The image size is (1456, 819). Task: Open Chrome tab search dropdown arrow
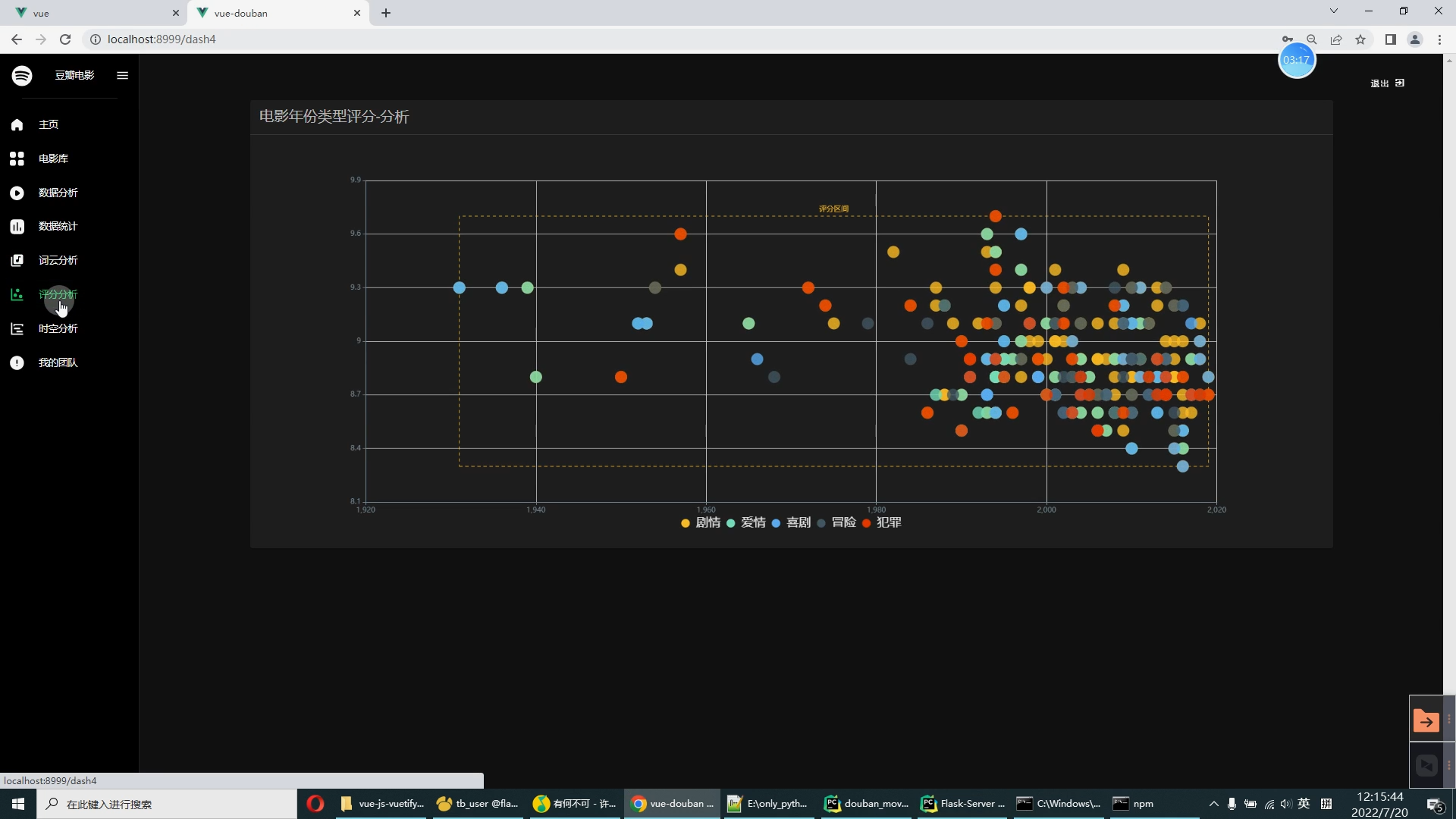(x=1333, y=11)
